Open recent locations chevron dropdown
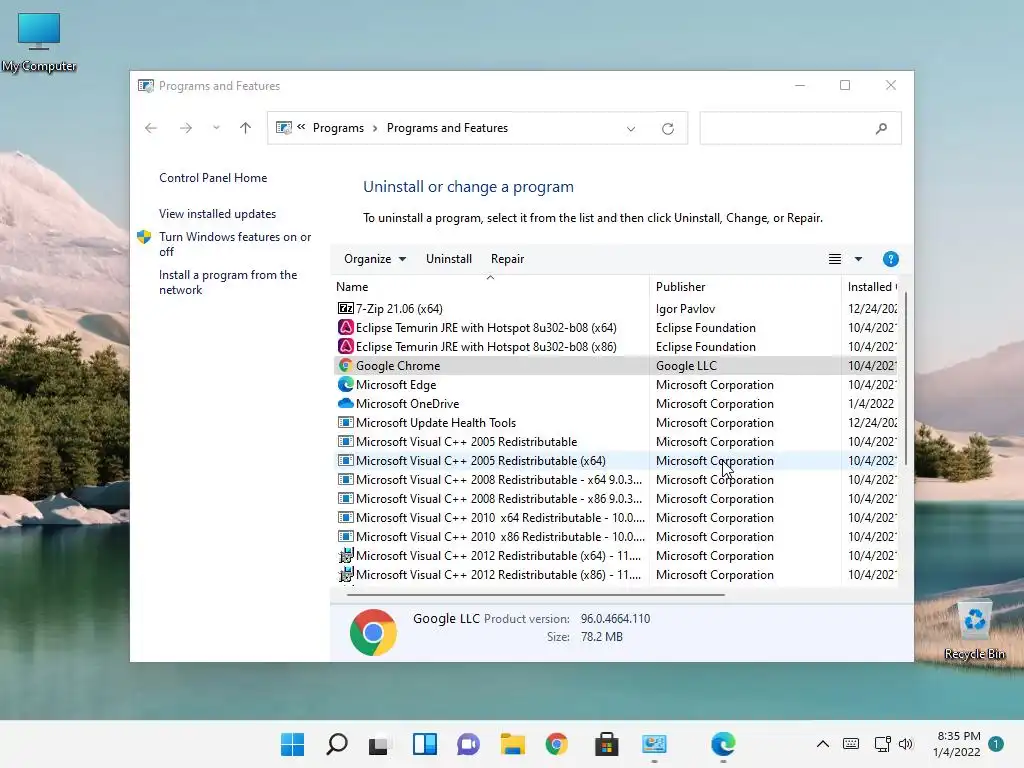1024x768 pixels. [x=216, y=128]
